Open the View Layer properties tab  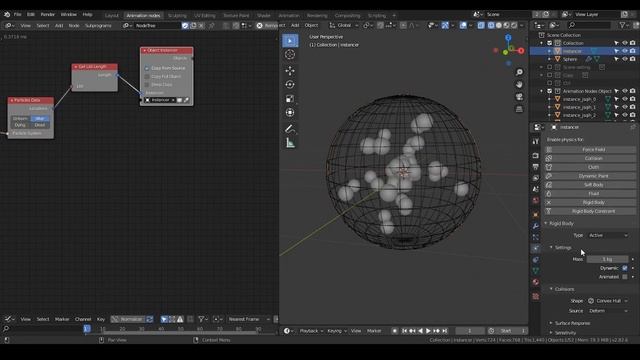(x=536, y=178)
